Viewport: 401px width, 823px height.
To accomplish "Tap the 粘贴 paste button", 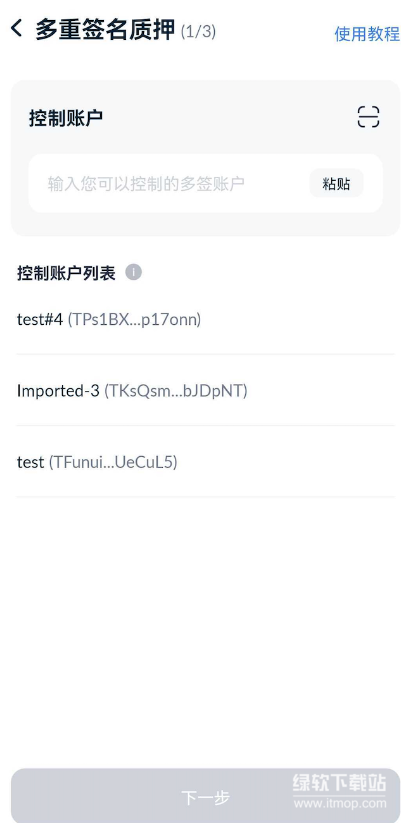I will (x=336, y=183).
